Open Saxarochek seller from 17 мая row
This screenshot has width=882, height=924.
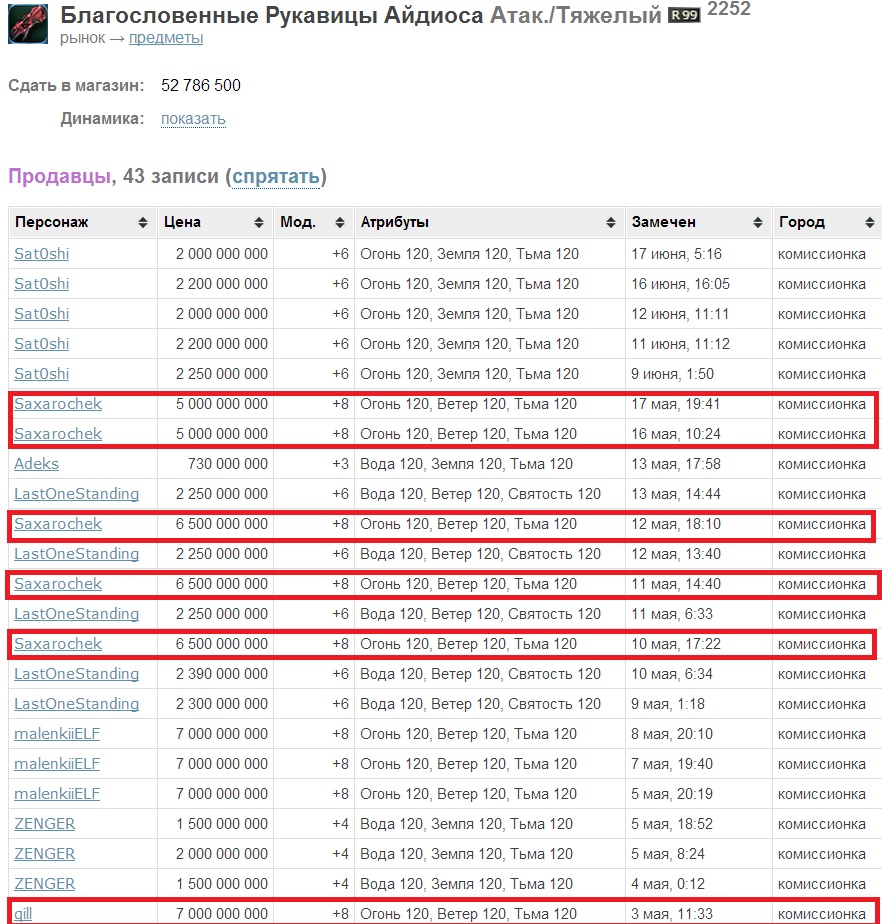click(x=58, y=404)
